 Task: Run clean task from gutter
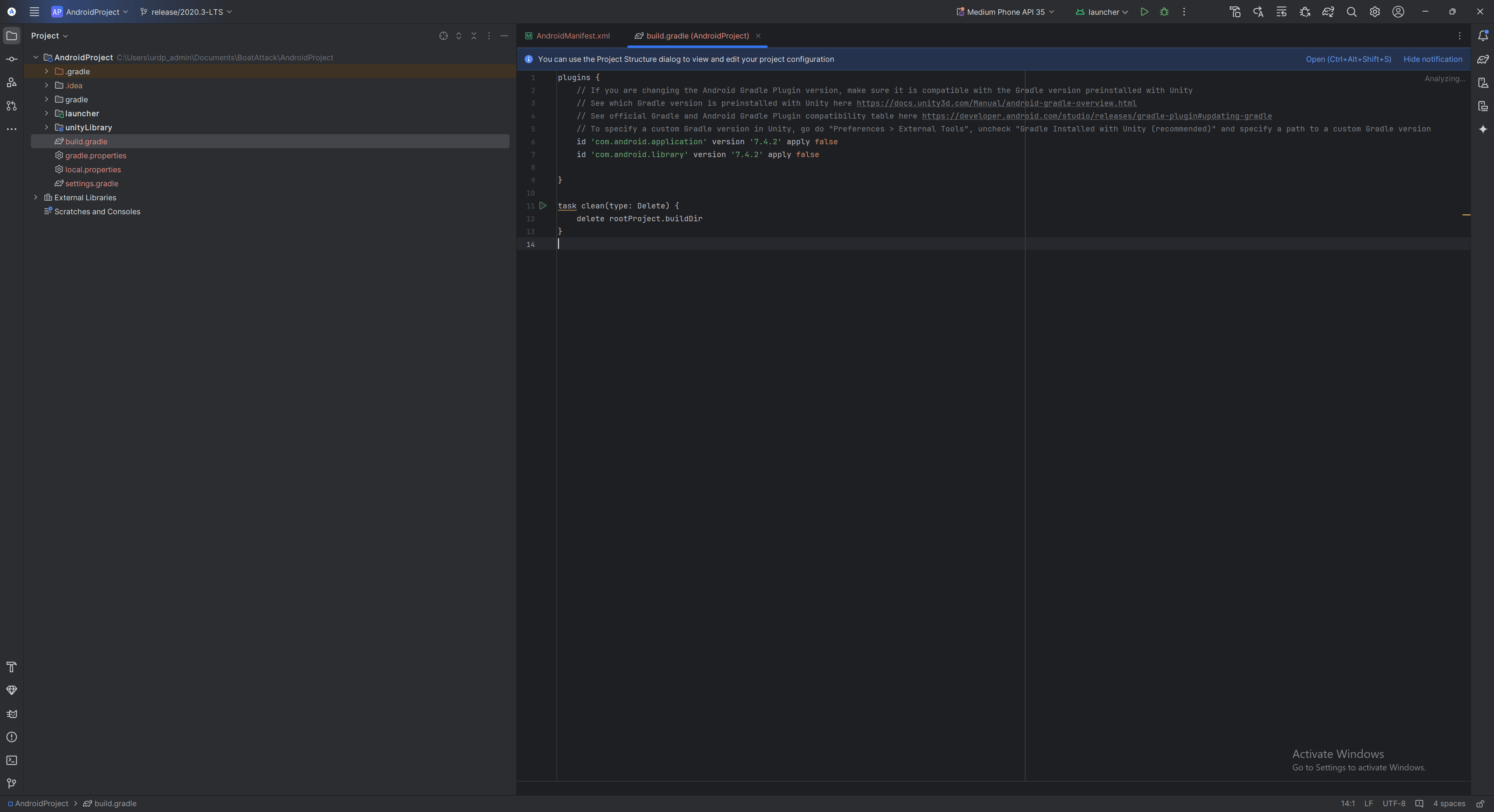(543, 206)
